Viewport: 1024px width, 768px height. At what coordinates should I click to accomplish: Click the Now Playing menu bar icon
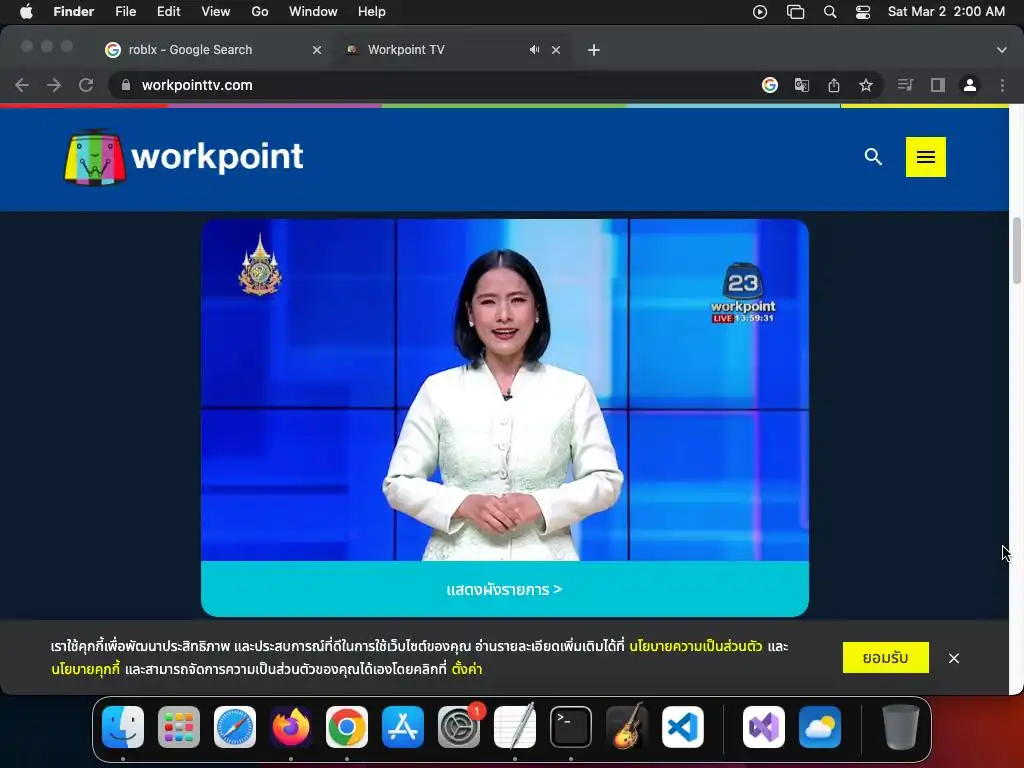[x=760, y=12]
